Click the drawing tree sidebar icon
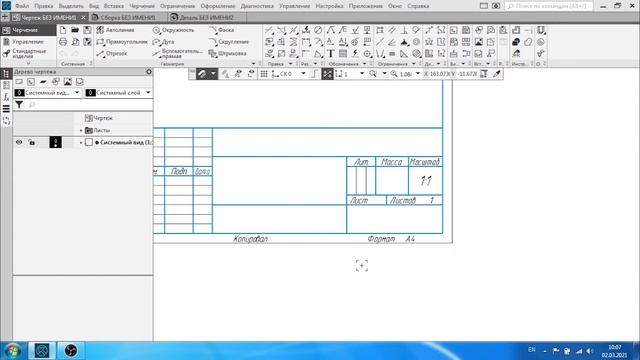 coord(6,74)
